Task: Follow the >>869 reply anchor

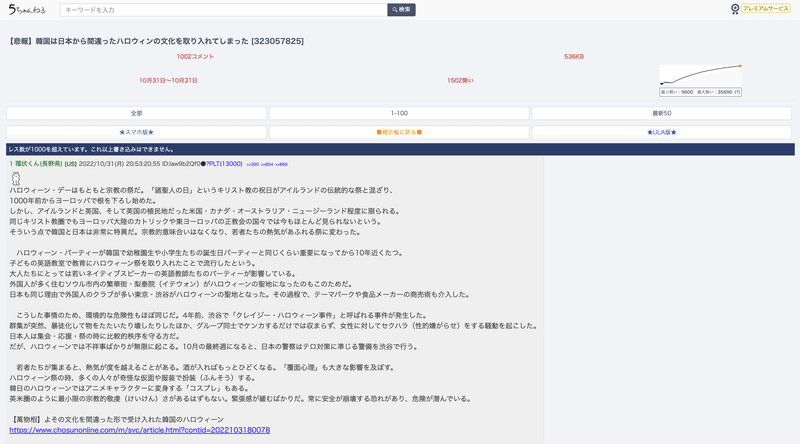Action: pos(281,164)
